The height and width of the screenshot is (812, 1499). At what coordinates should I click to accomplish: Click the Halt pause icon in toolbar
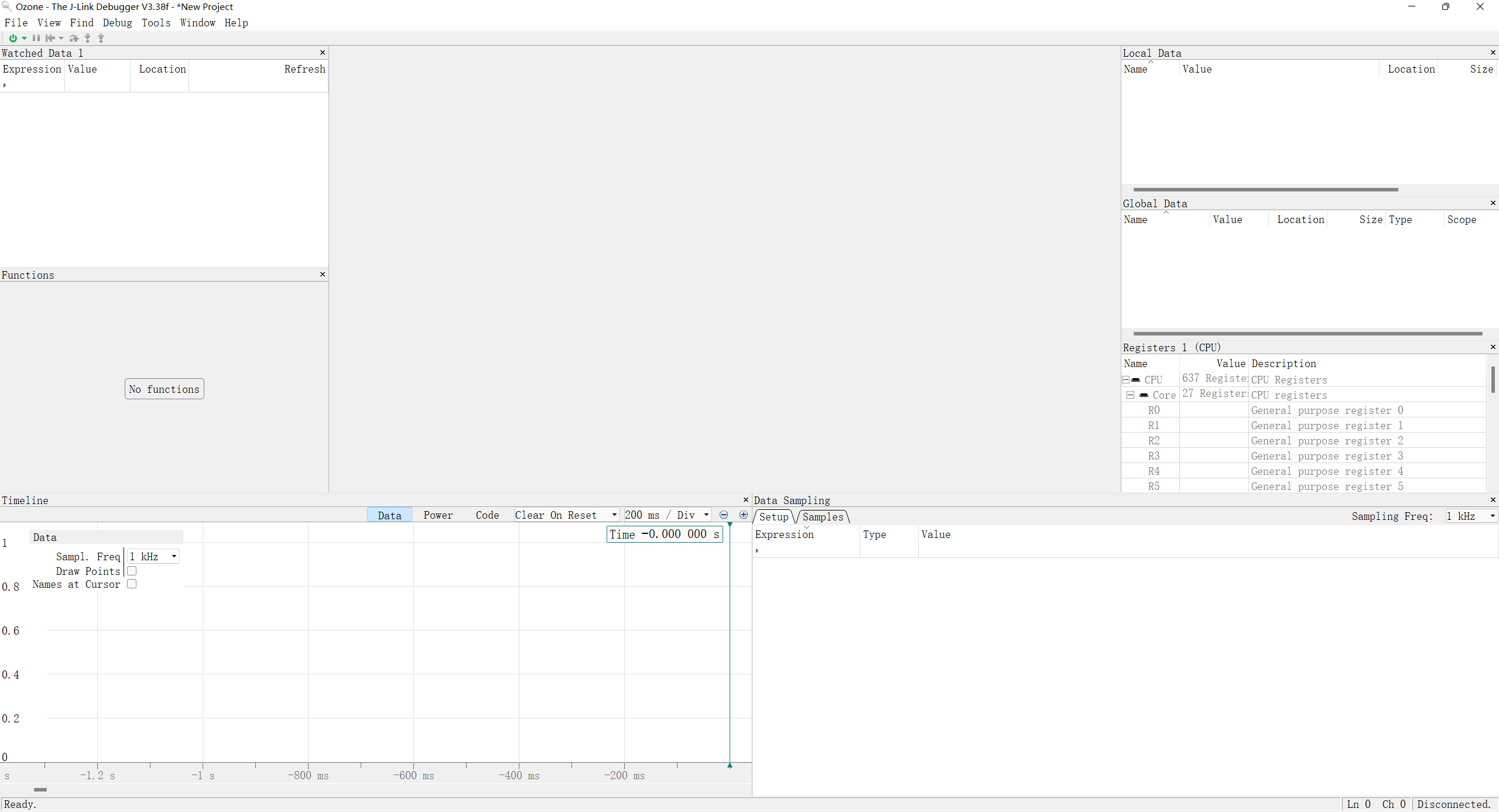pos(36,38)
